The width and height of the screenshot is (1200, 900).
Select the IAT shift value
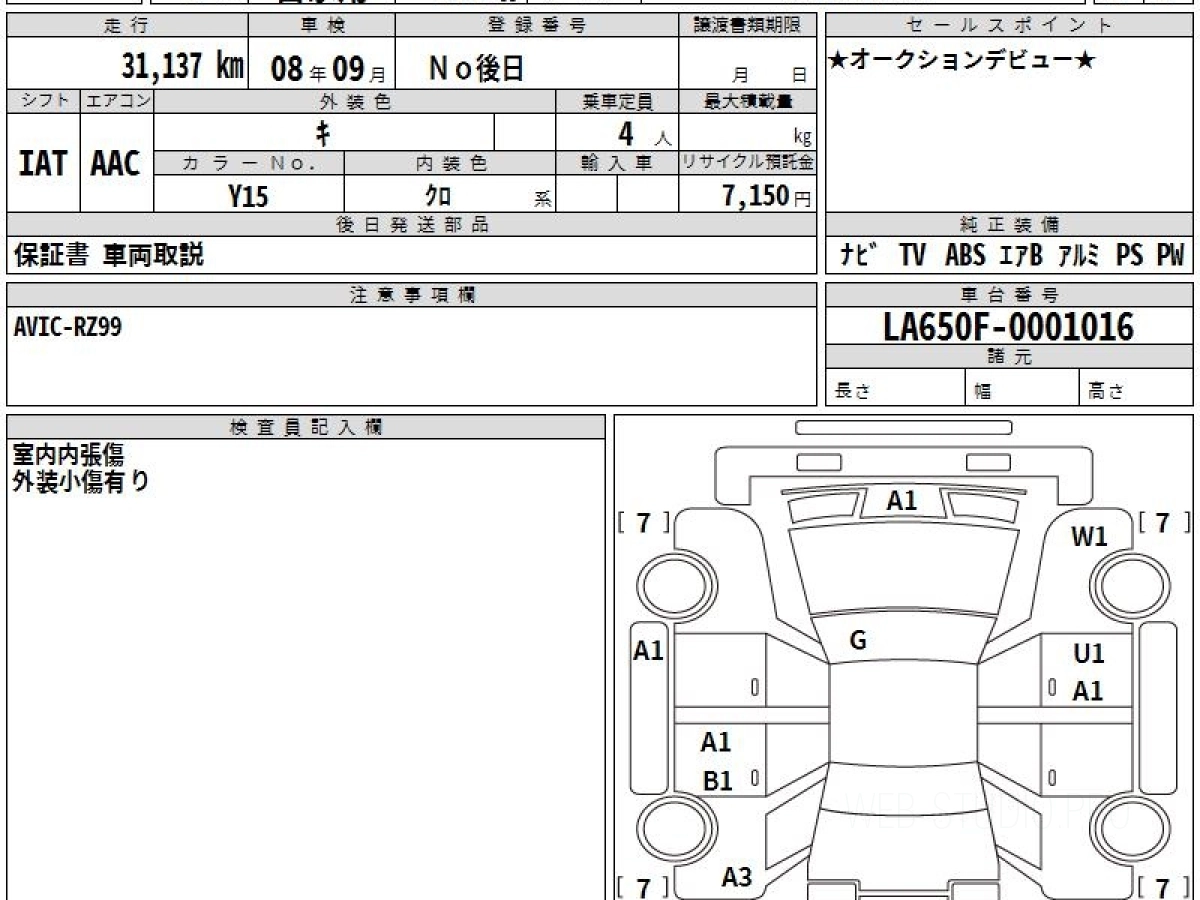[x=43, y=164]
